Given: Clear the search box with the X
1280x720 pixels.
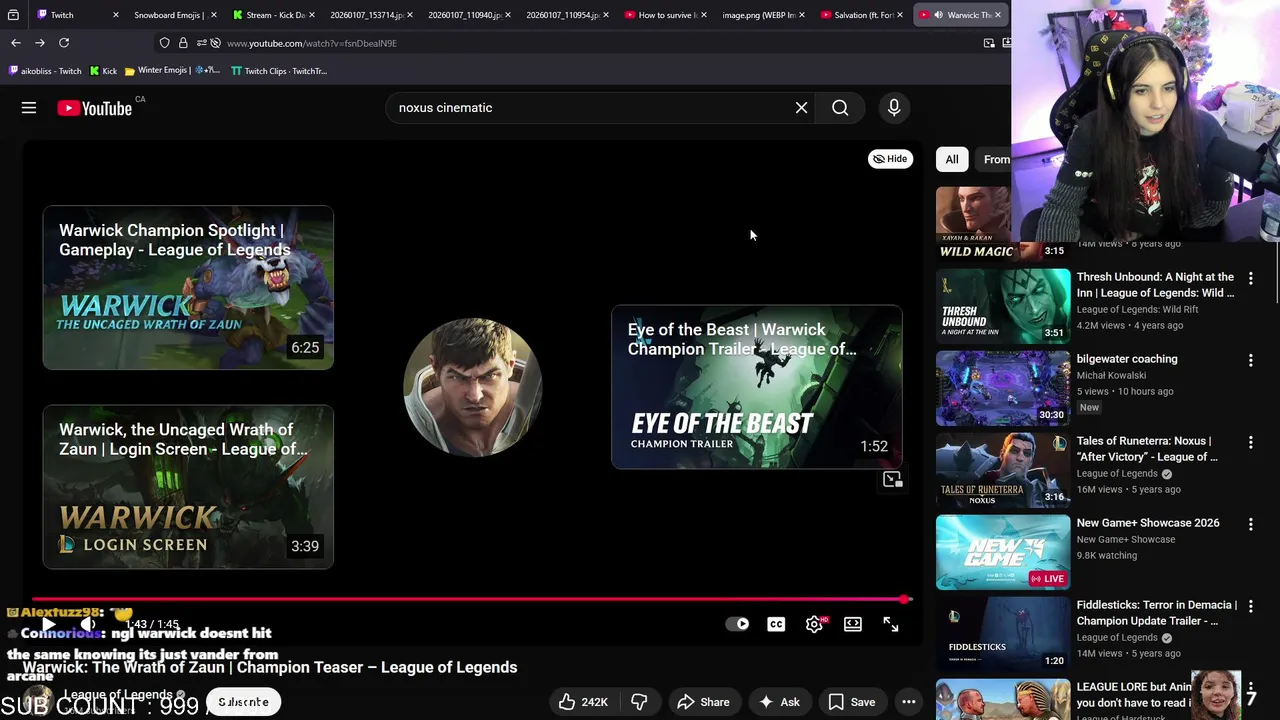Looking at the screenshot, I should point(801,108).
